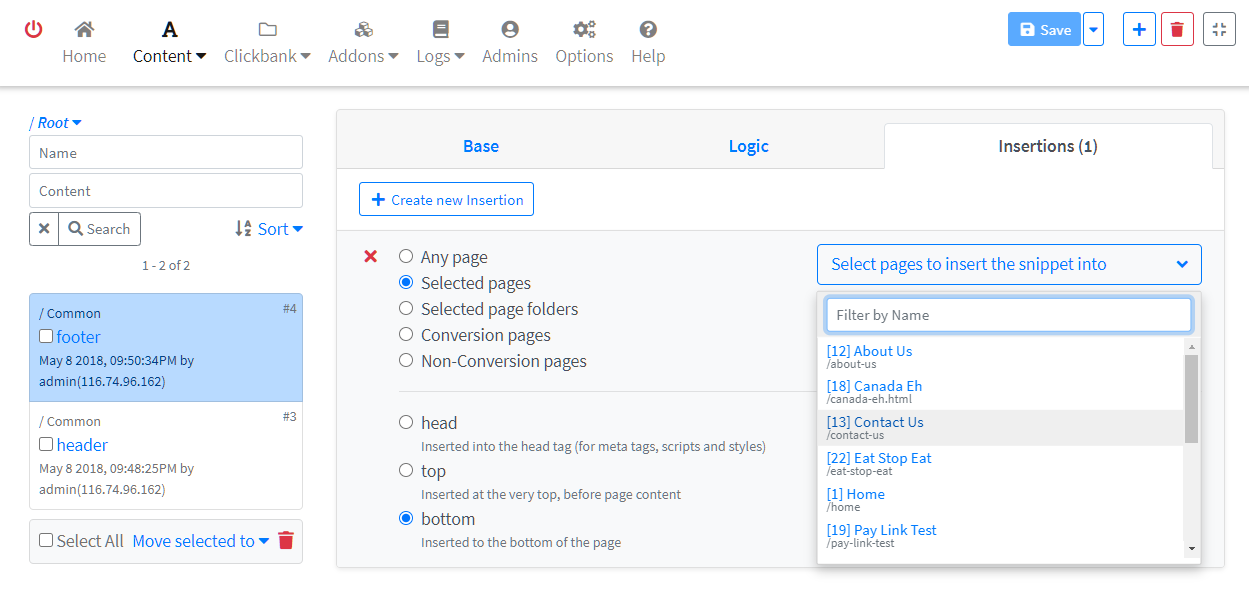Clear search with the X button
Screen dimensions: 1249x589
click(x=44, y=229)
